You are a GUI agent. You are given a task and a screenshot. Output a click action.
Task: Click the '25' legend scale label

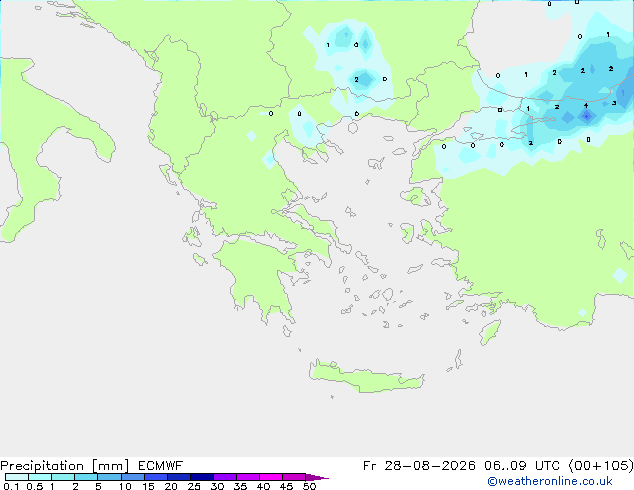coord(194,486)
